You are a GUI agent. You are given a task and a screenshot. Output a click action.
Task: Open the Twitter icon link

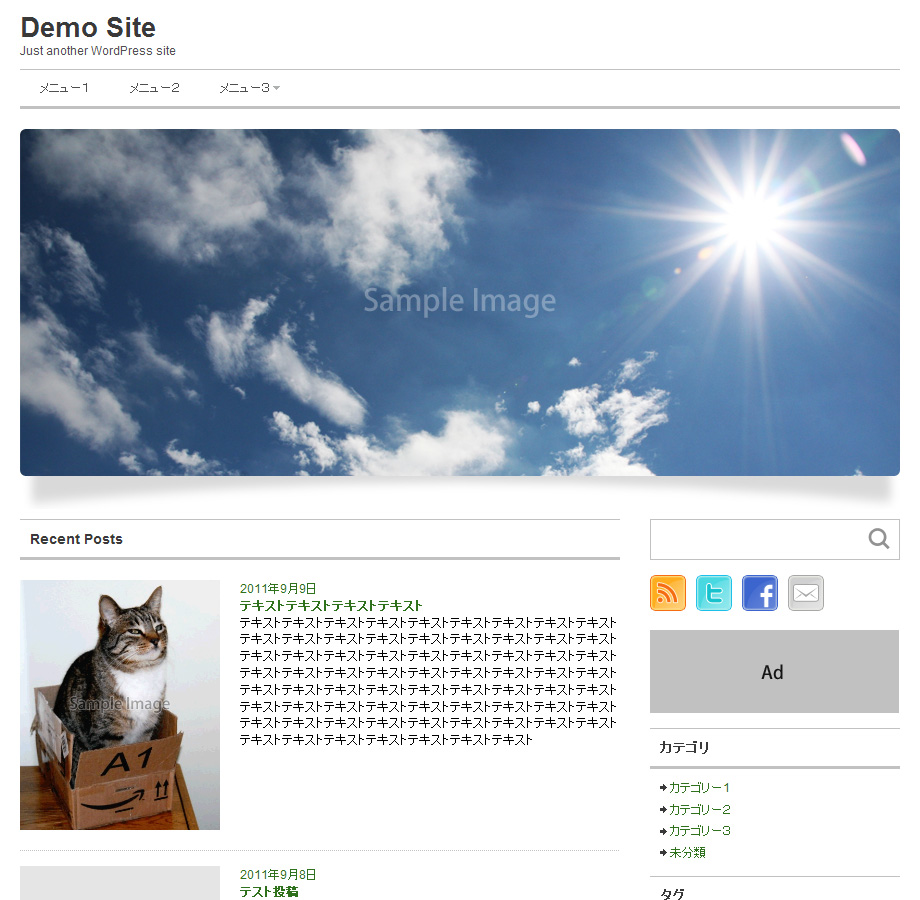point(713,593)
